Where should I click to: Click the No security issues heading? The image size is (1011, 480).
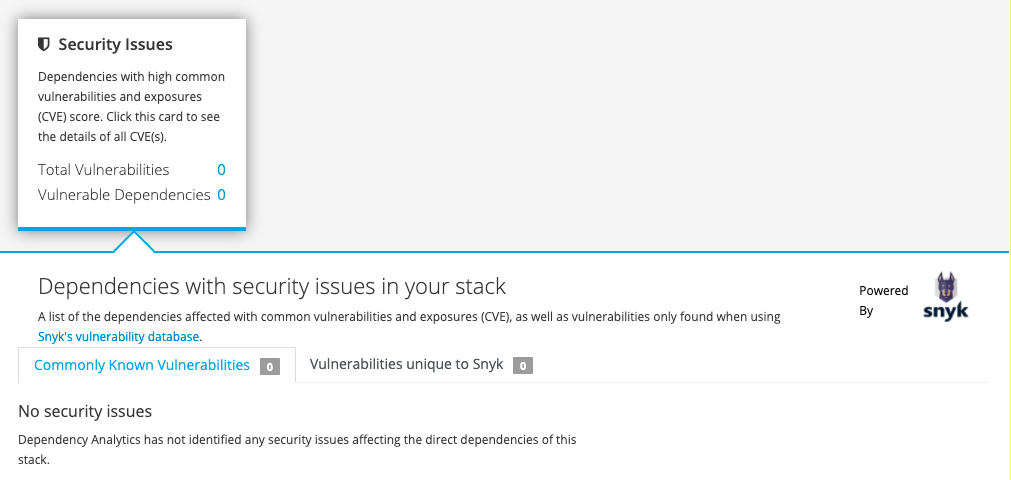tap(85, 411)
